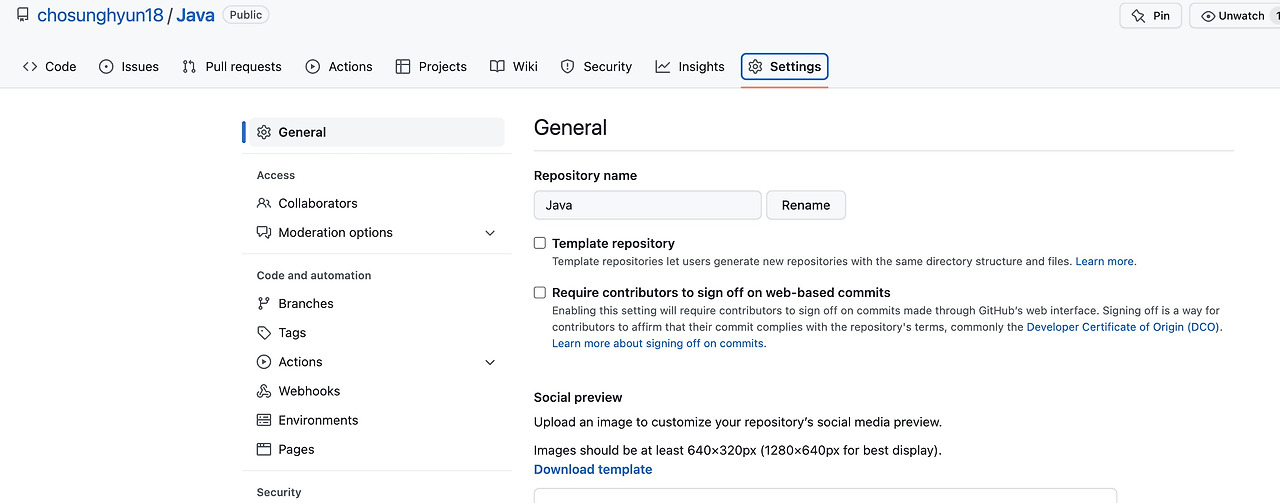Viewport: 1280px width, 503px height.
Task: Open the Java repository name link
Action: (x=196, y=15)
